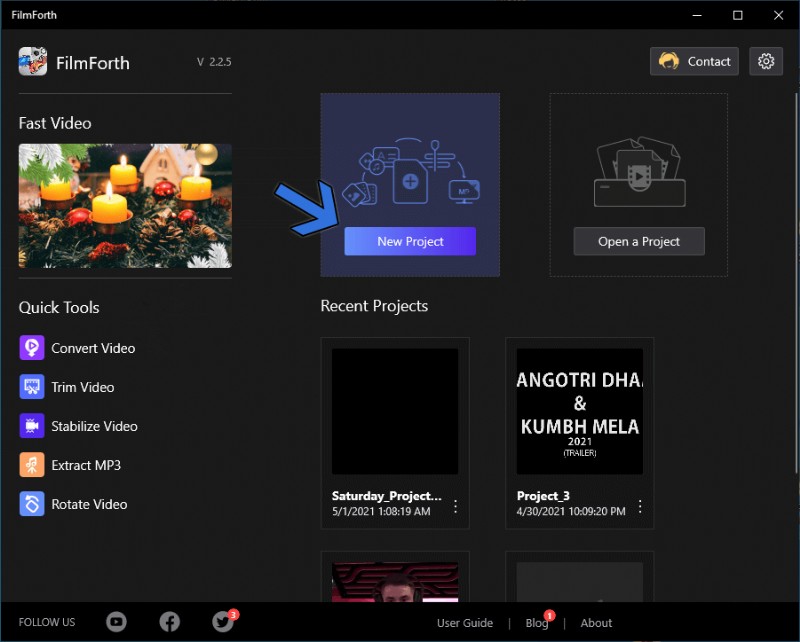800x642 pixels.
Task: Open the KUMBH MELA trailer thumbnail
Action: (x=579, y=410)
